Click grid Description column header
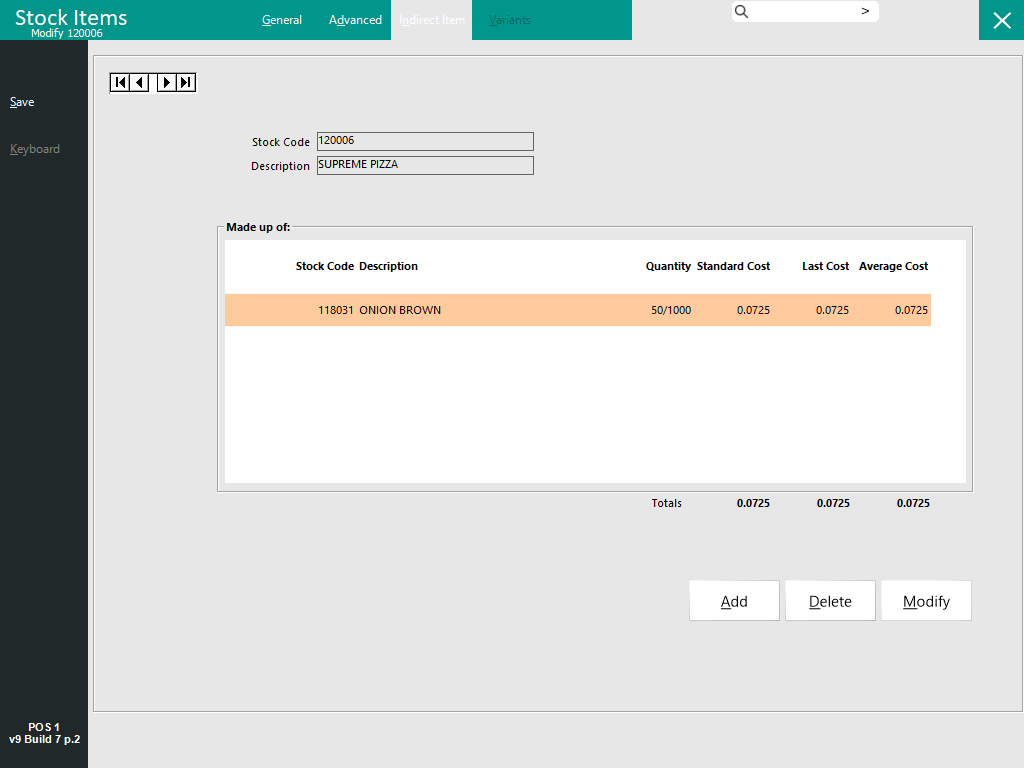 click(389, 266)
